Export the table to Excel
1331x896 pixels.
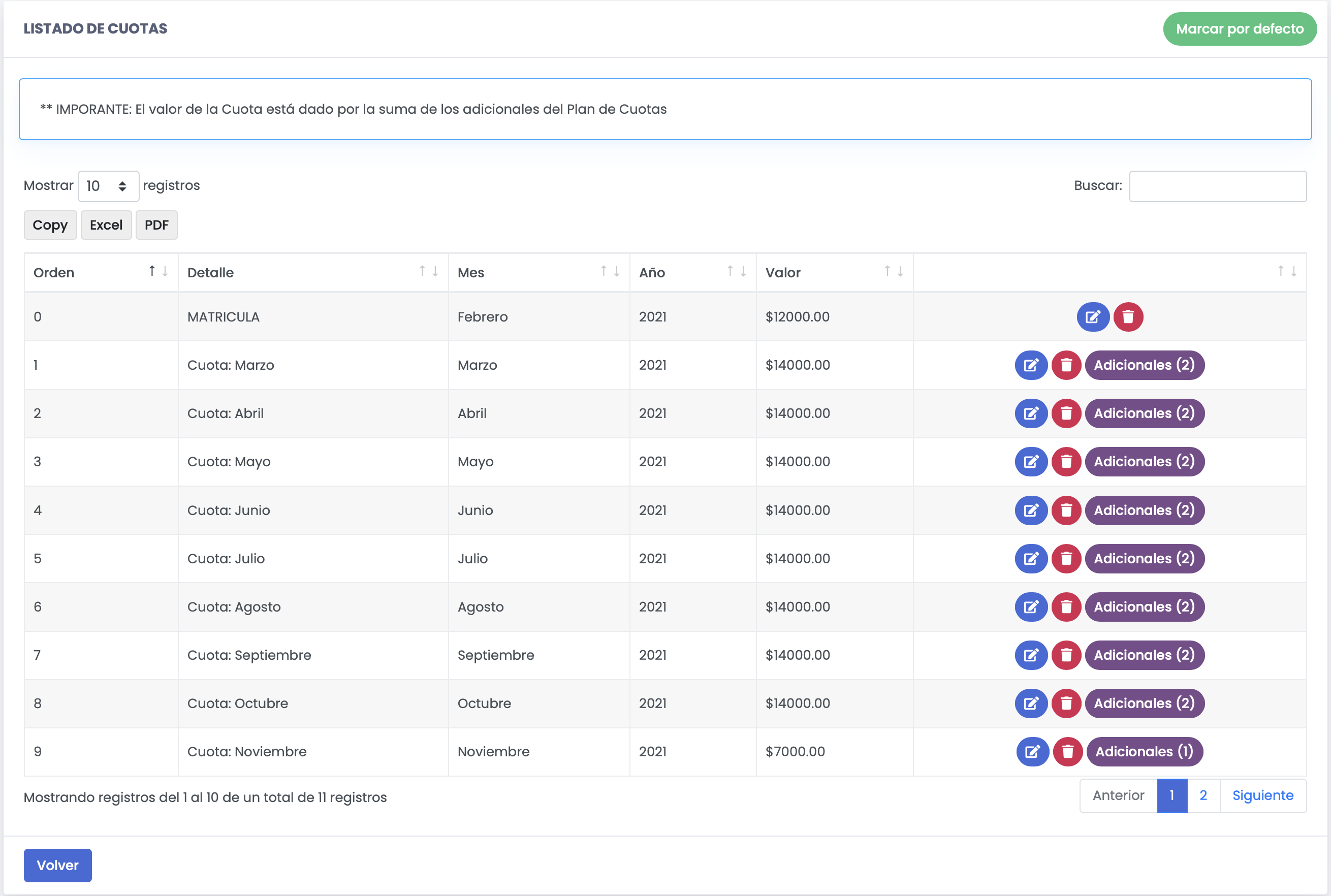(106, 225)
